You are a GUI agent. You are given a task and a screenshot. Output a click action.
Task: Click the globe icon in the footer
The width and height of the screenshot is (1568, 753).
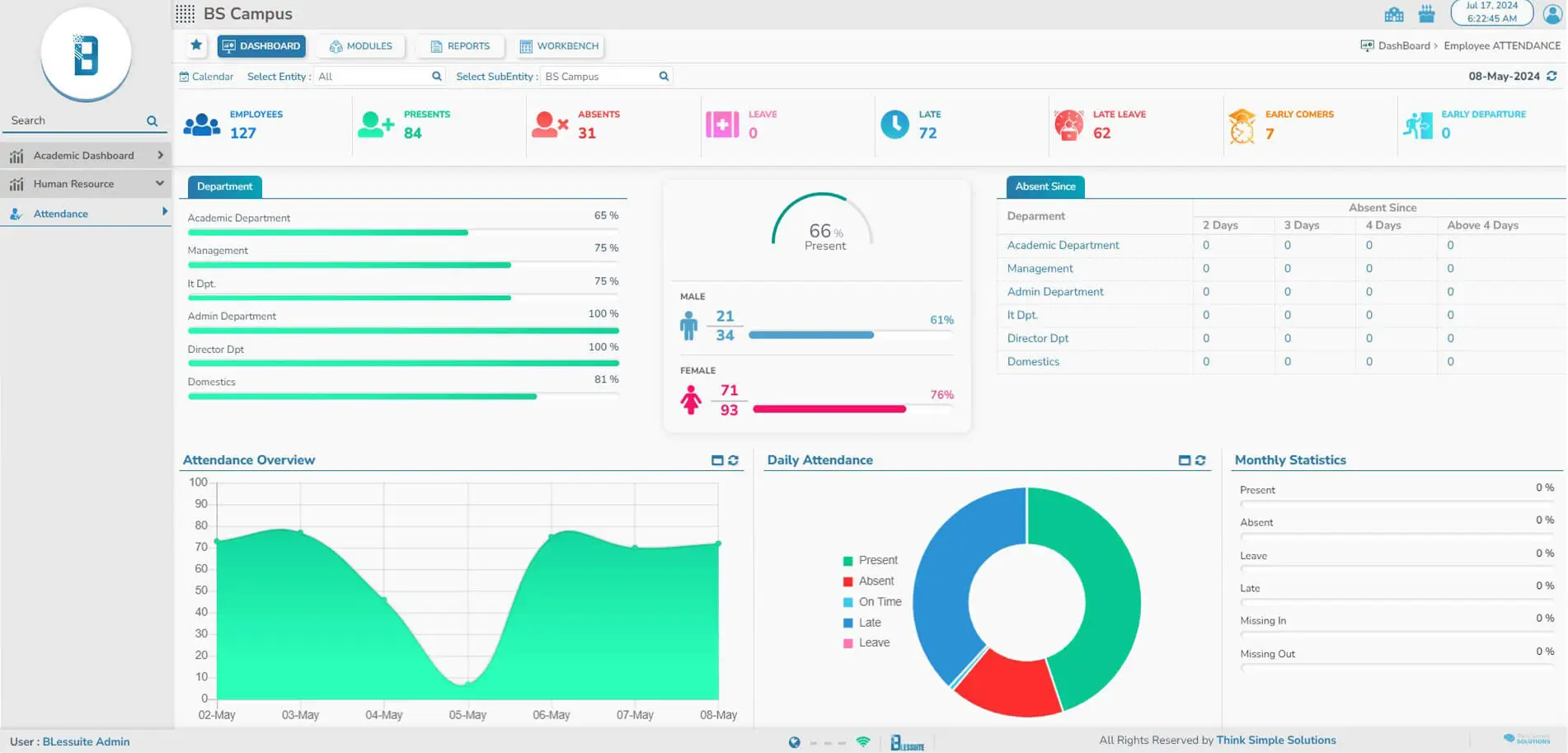click(x=794, y=742)
